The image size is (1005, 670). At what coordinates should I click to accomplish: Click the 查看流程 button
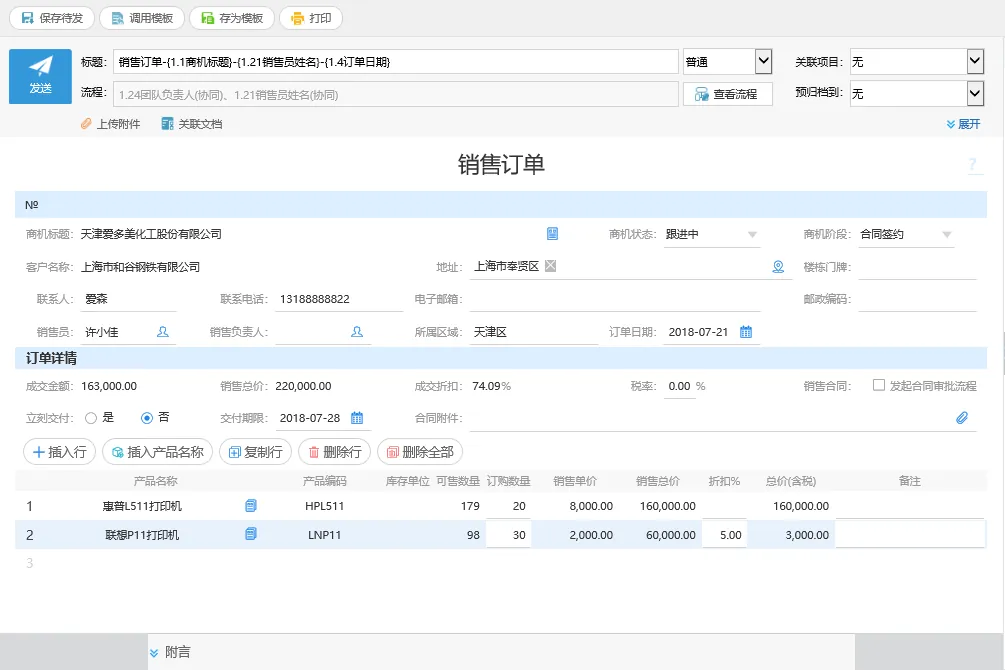pyautogui.click(x=727, y=94)
